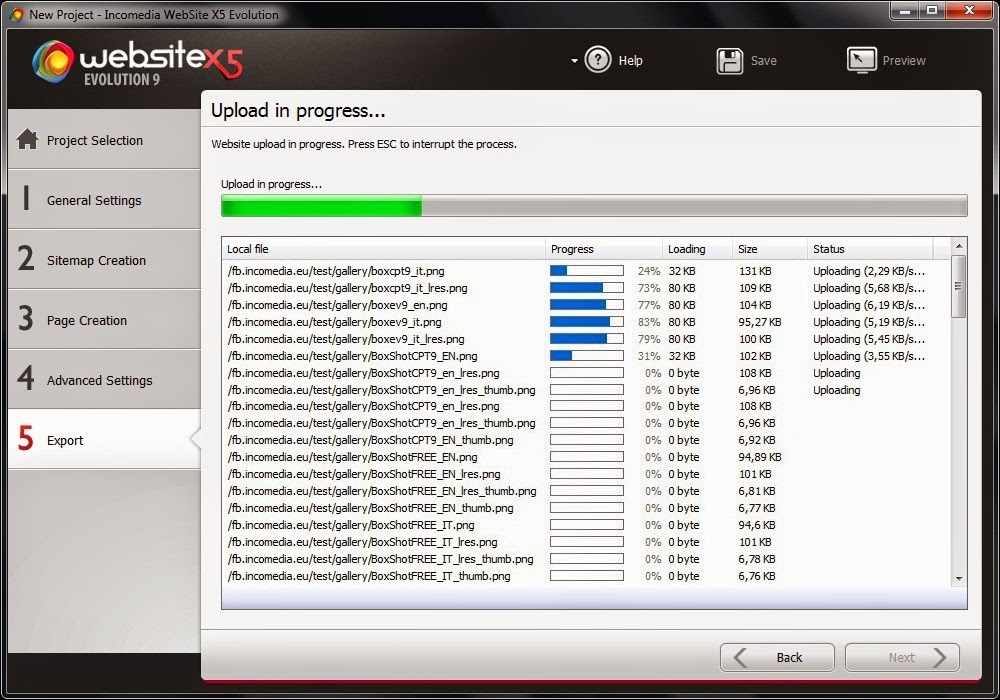The width and height of the screenshot is (1000, 700).
Task: Click the title bar application icon
Action: pyautogui.click(x=17, y=14)
